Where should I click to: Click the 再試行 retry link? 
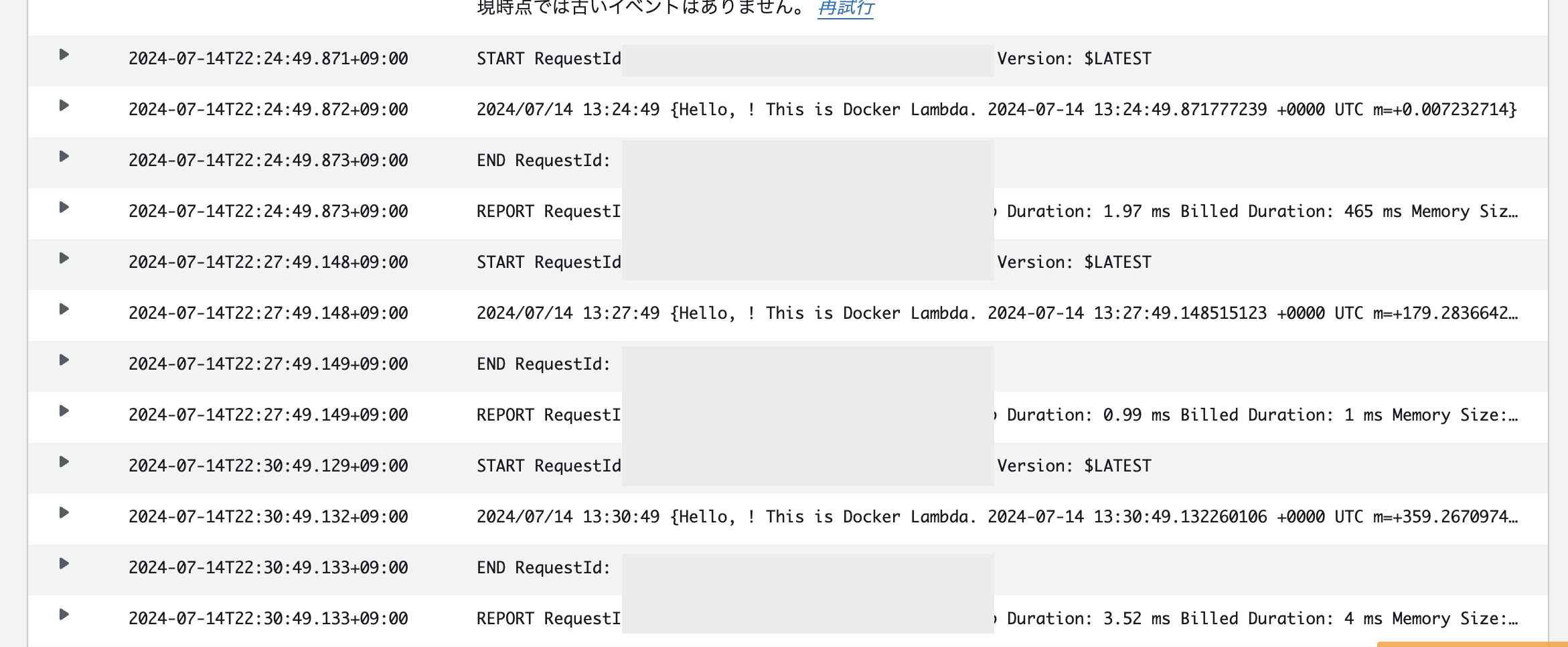point(845,8)
